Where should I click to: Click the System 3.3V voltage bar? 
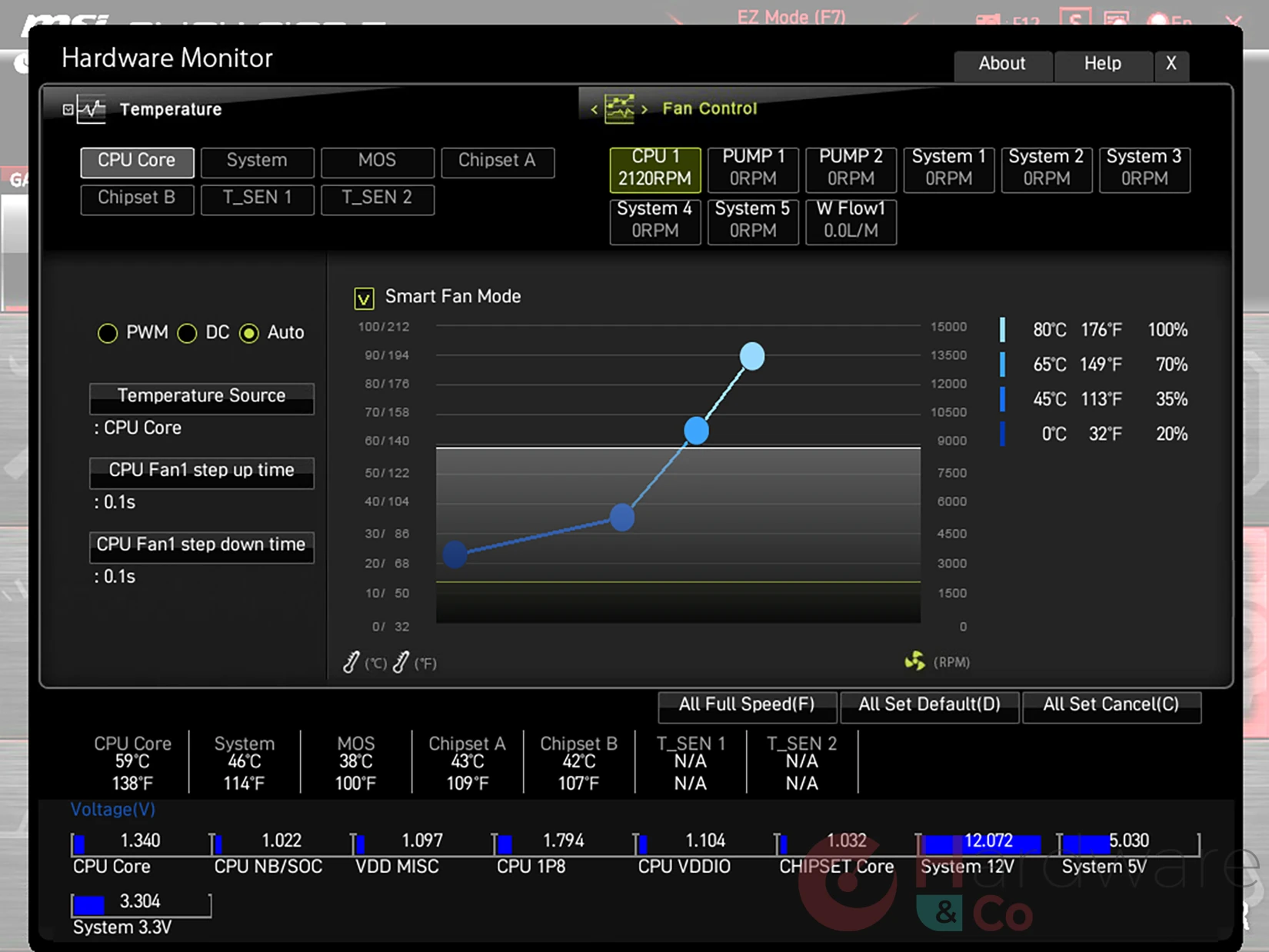pos(141,904)
